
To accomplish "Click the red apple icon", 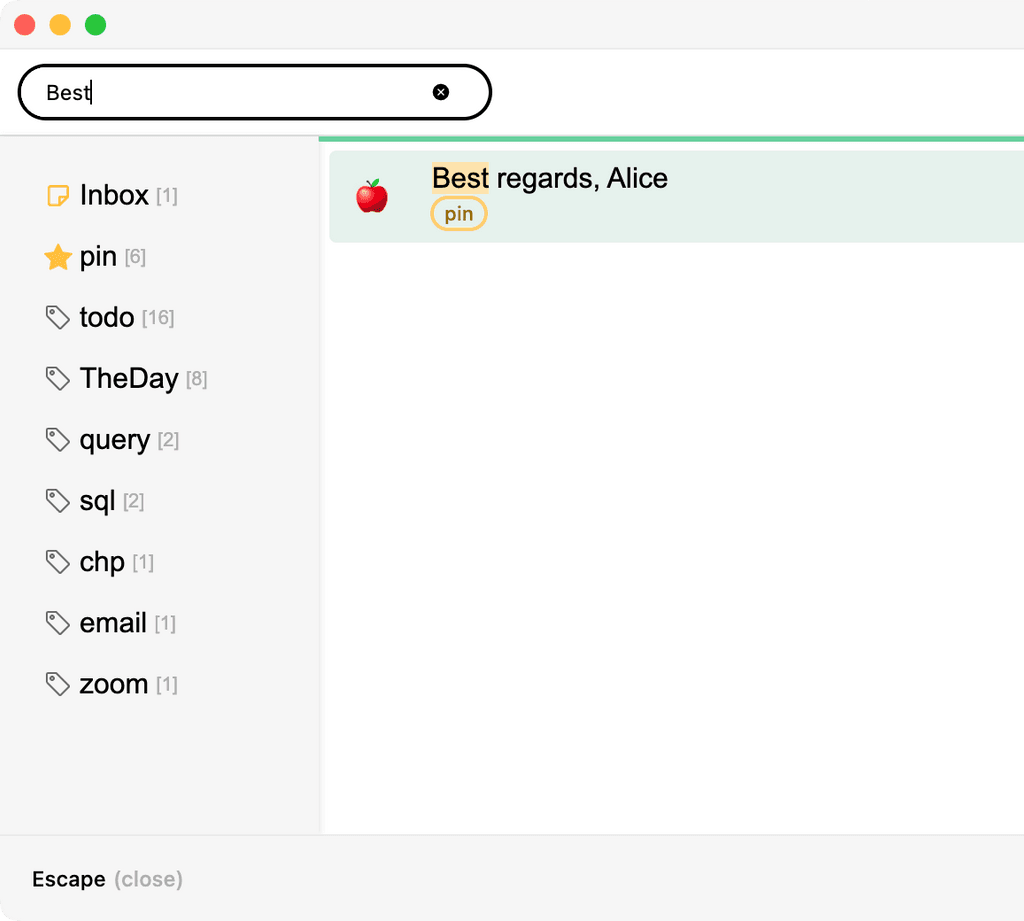I will click(x=372, y=196).
